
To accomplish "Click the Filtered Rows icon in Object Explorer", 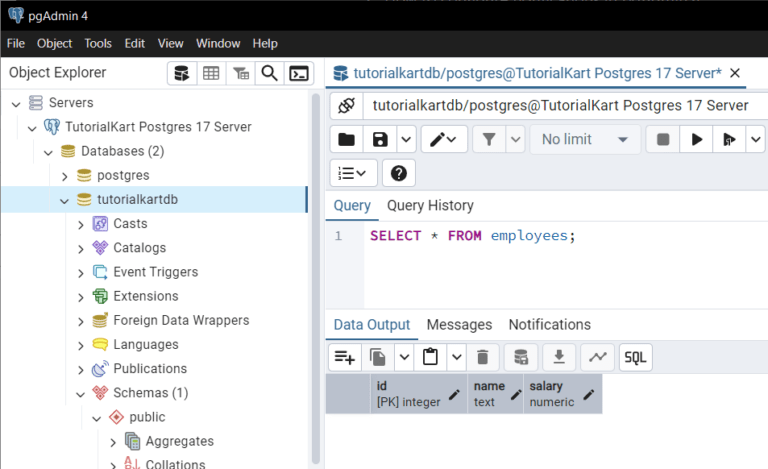I will (x=240, y=73).
